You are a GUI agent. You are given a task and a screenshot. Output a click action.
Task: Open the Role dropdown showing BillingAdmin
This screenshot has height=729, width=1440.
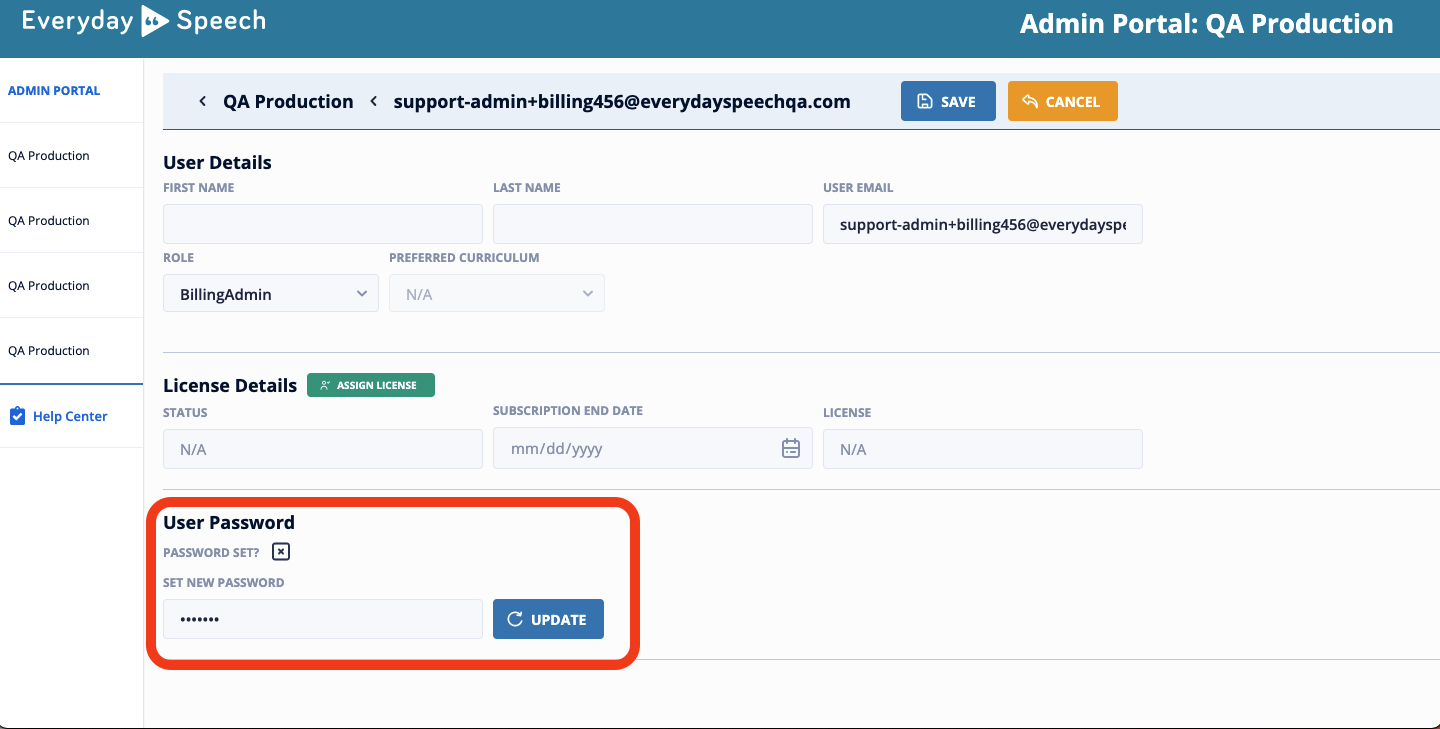271,293
